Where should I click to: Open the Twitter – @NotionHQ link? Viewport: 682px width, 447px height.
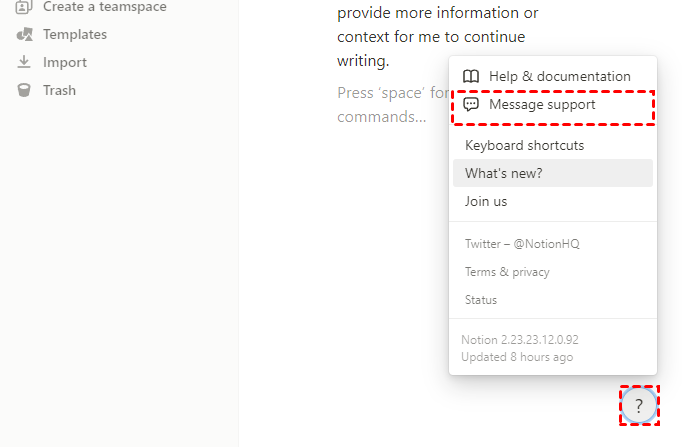pos(522,244)
